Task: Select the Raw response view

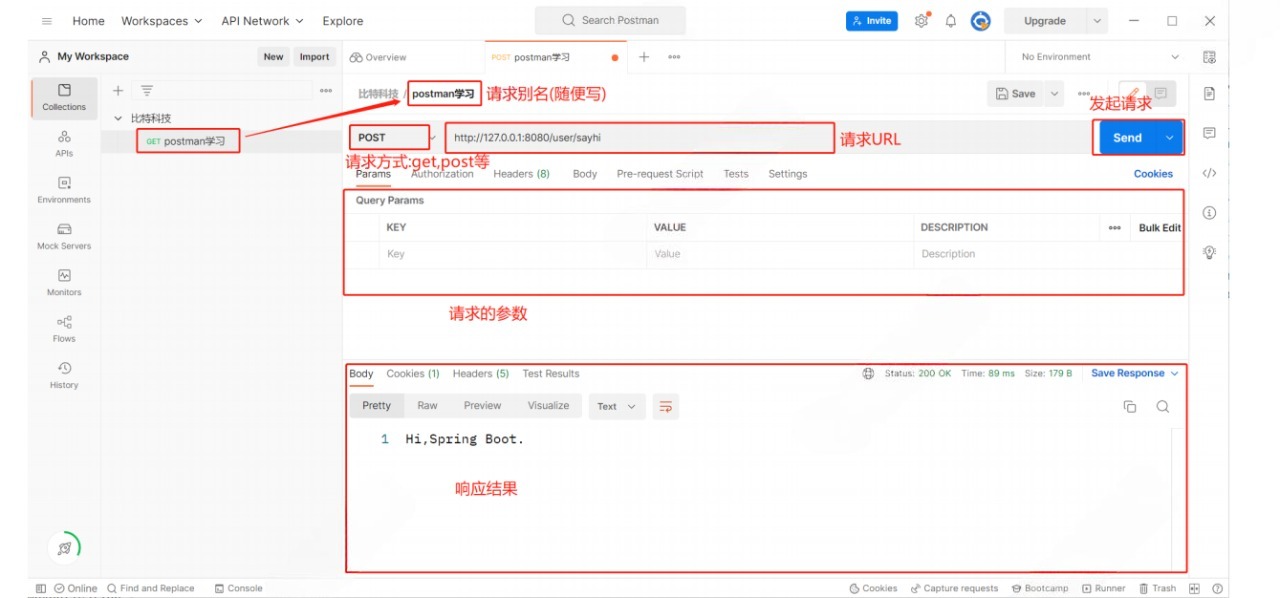Action: (x=428, y=406)
